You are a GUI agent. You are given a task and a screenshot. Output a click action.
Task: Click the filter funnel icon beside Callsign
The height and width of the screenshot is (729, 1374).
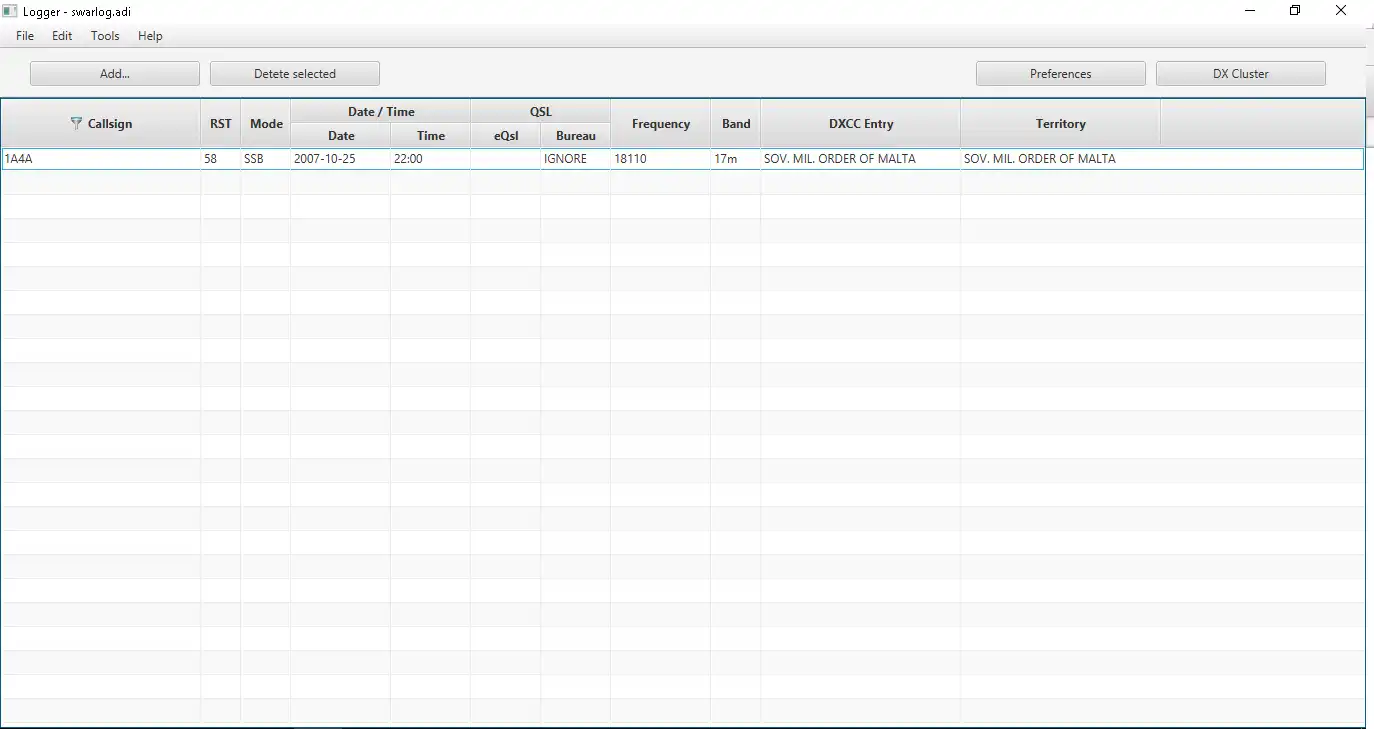tap(76, 123)
